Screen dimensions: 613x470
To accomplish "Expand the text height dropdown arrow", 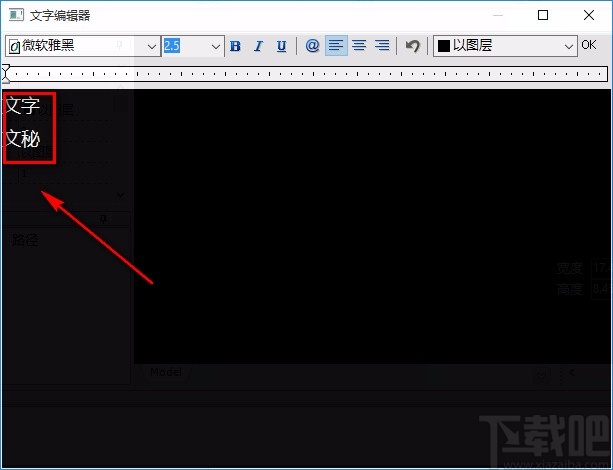I will 216,46.
